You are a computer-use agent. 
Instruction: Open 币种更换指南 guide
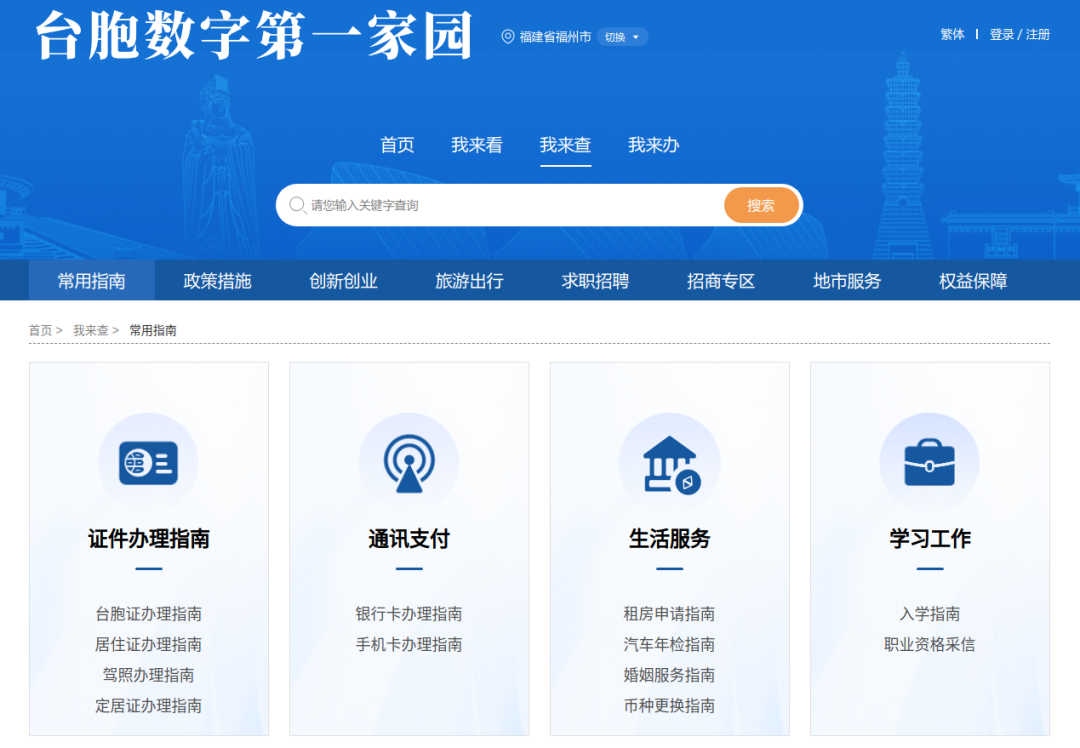coord(669,705)
